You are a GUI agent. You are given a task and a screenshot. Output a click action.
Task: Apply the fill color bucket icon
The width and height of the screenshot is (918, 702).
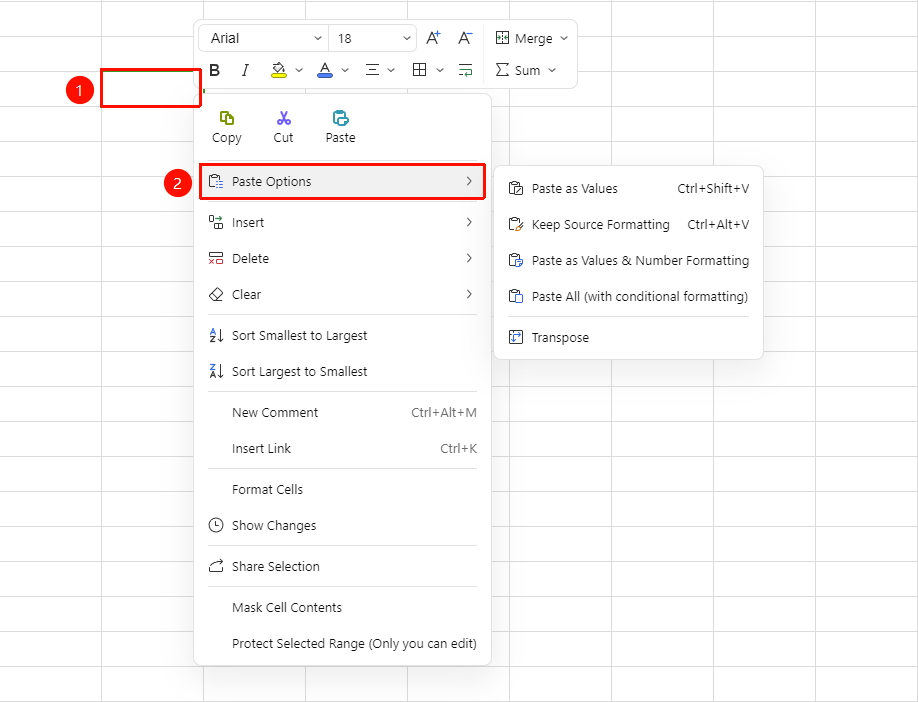tap(279, 70)
